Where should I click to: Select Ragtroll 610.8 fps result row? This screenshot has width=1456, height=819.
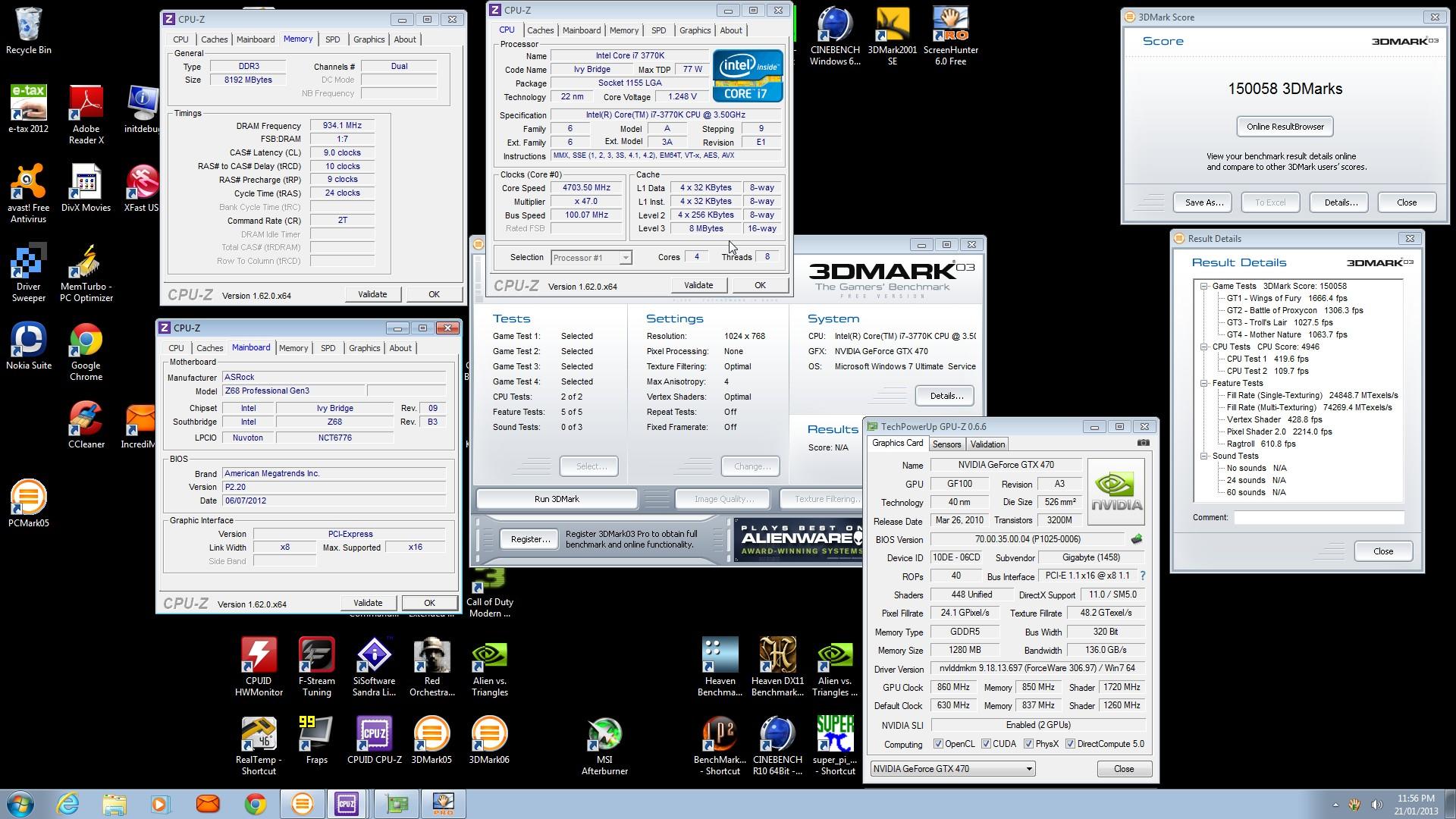1261,444
